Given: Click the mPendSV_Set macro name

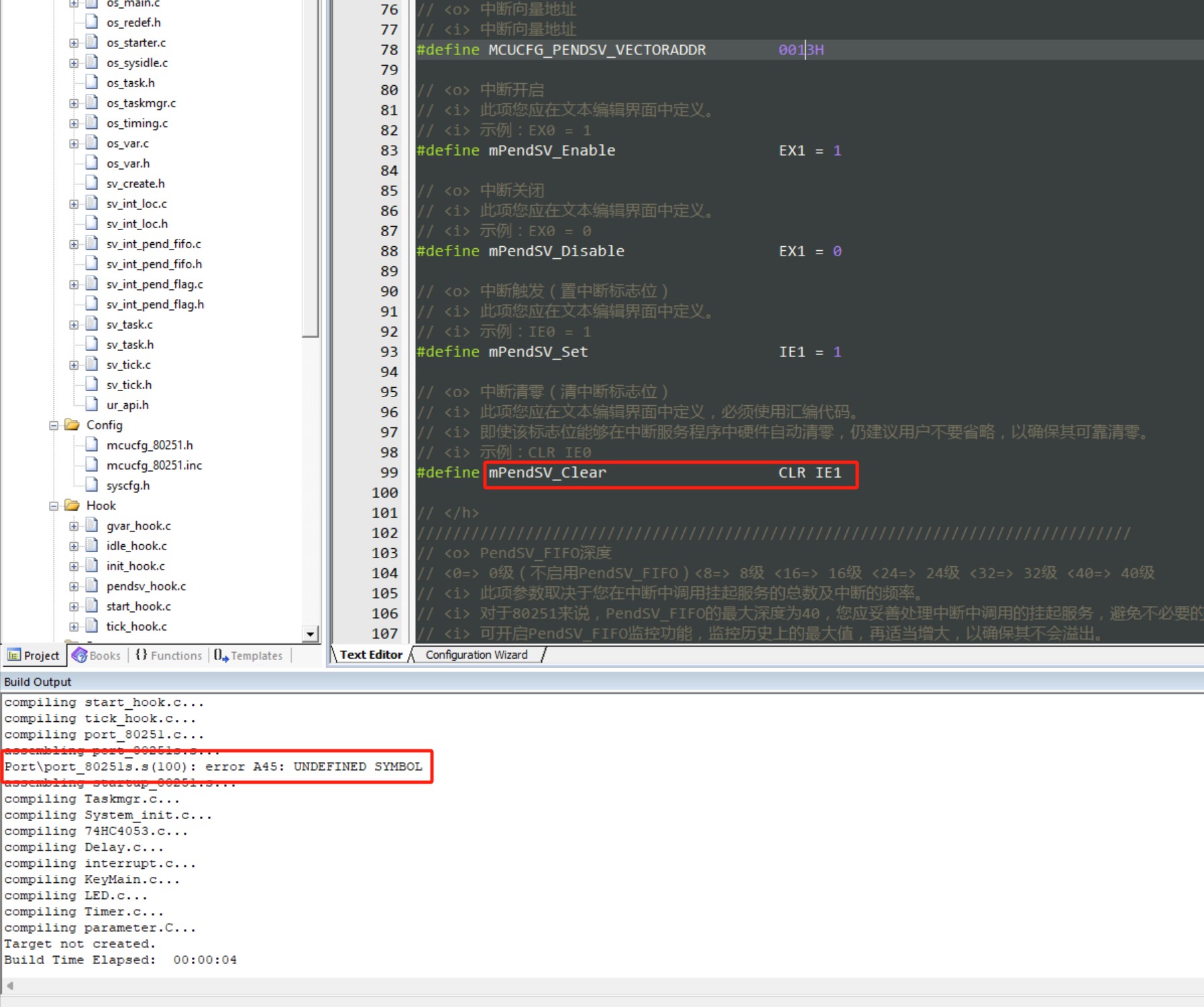Looking at the screenshot, I should pos(538,352).
